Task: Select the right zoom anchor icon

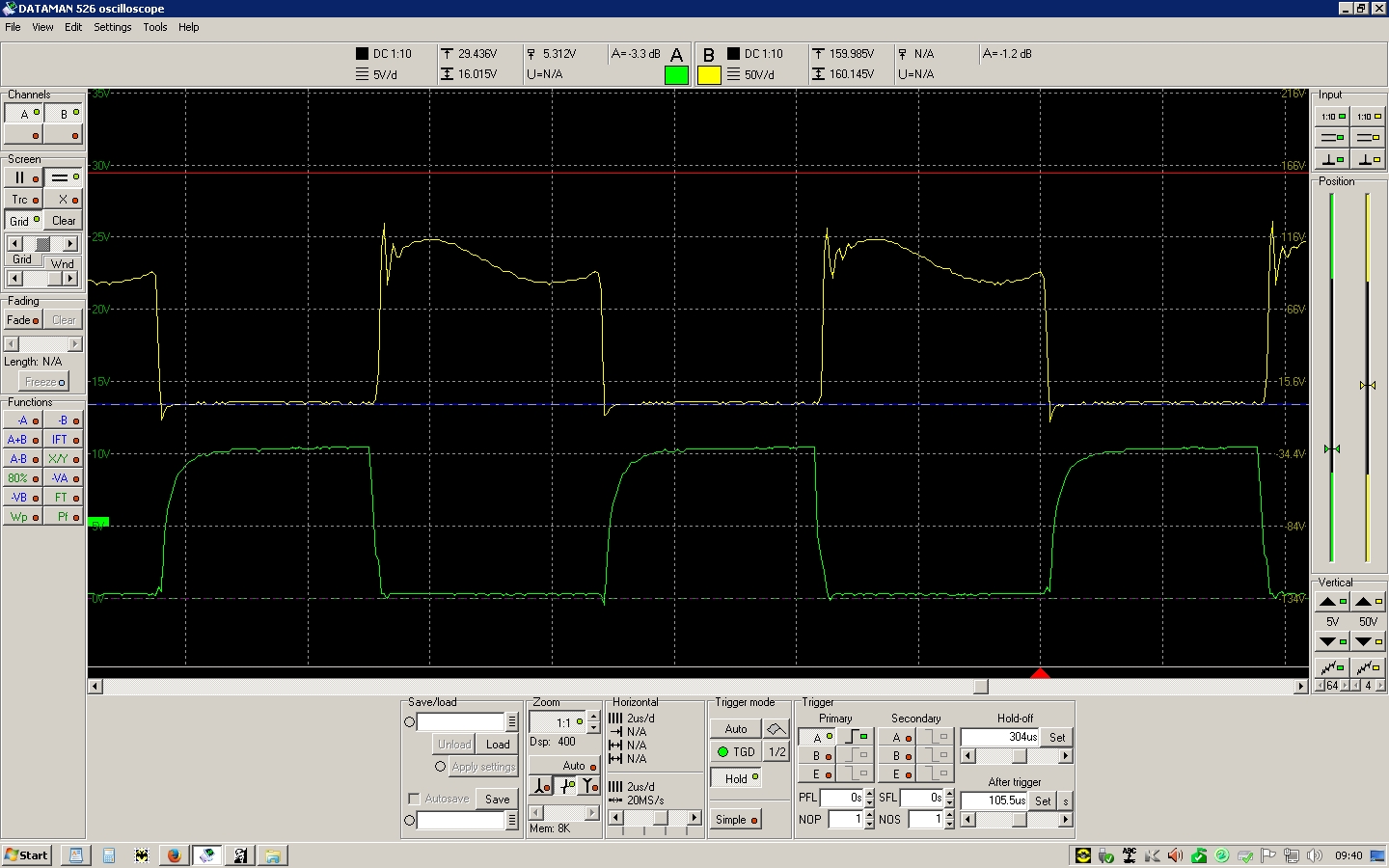Action: point(588,787)
